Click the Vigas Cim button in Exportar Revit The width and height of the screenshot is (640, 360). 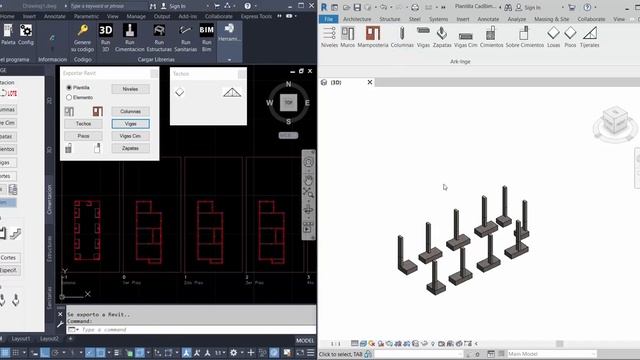click(x=131, y=136)
